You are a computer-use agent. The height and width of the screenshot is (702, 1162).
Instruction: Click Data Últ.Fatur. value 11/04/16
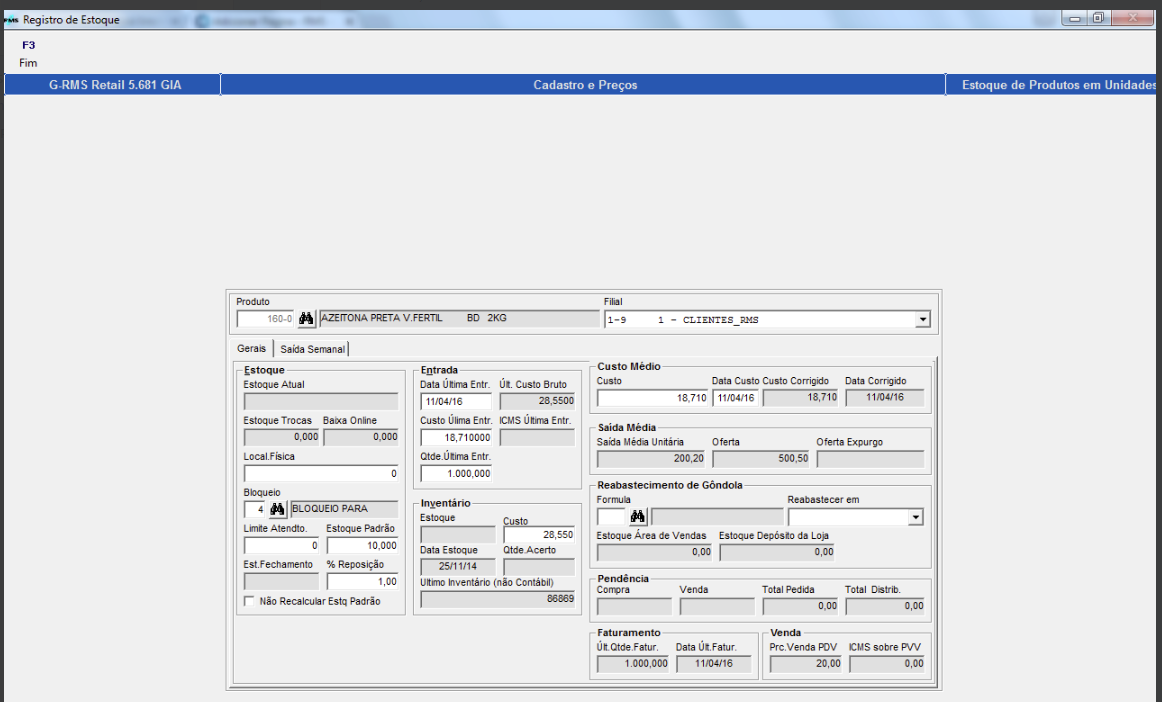coord(714,664)
